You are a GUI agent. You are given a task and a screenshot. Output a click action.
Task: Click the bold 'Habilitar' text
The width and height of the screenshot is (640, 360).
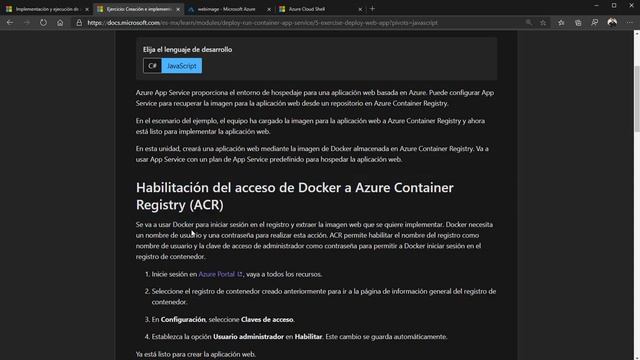pos(308,337)
